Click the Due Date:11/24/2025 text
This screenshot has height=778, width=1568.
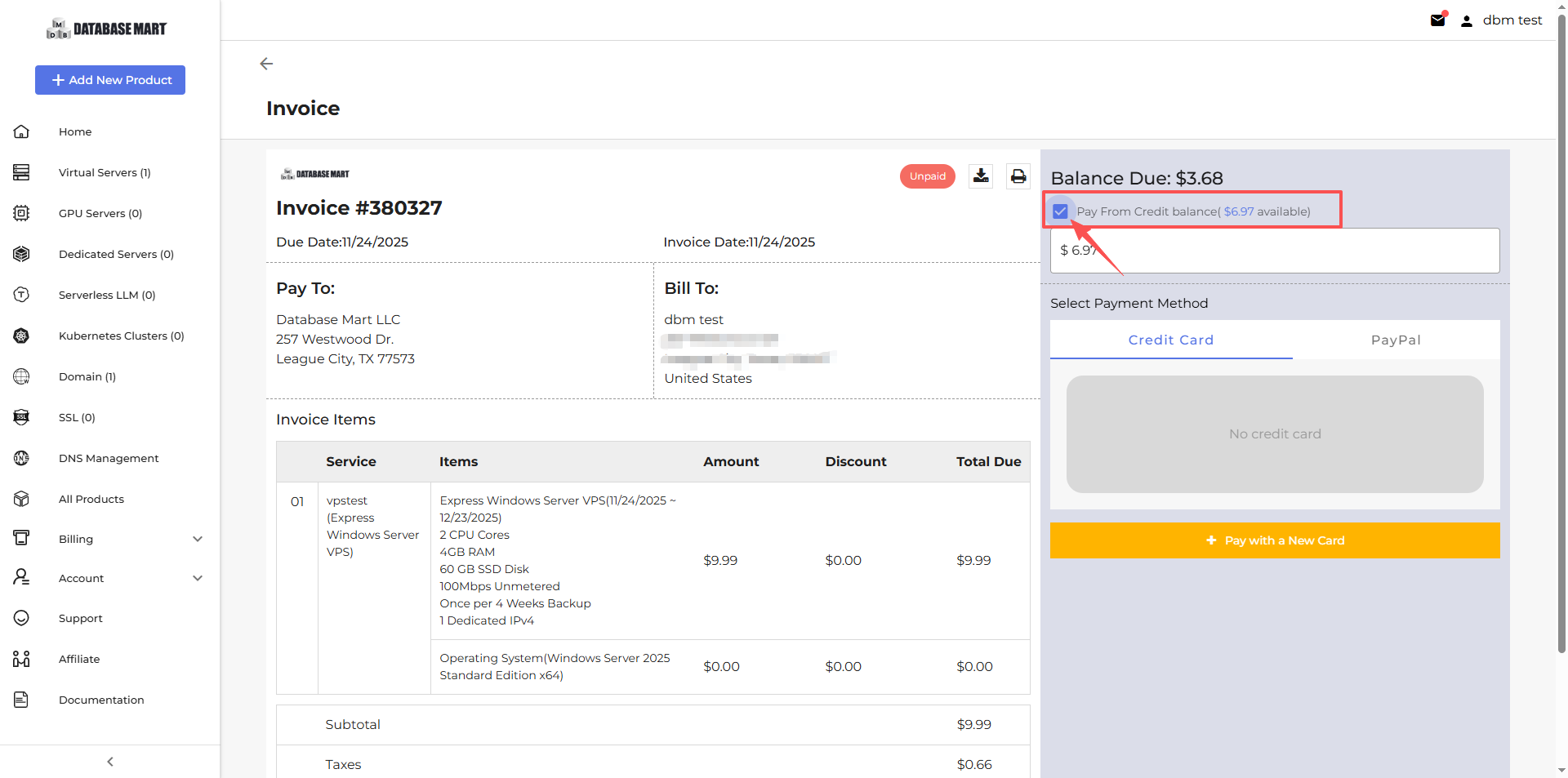pyautogui.click(x=342, y=242)
